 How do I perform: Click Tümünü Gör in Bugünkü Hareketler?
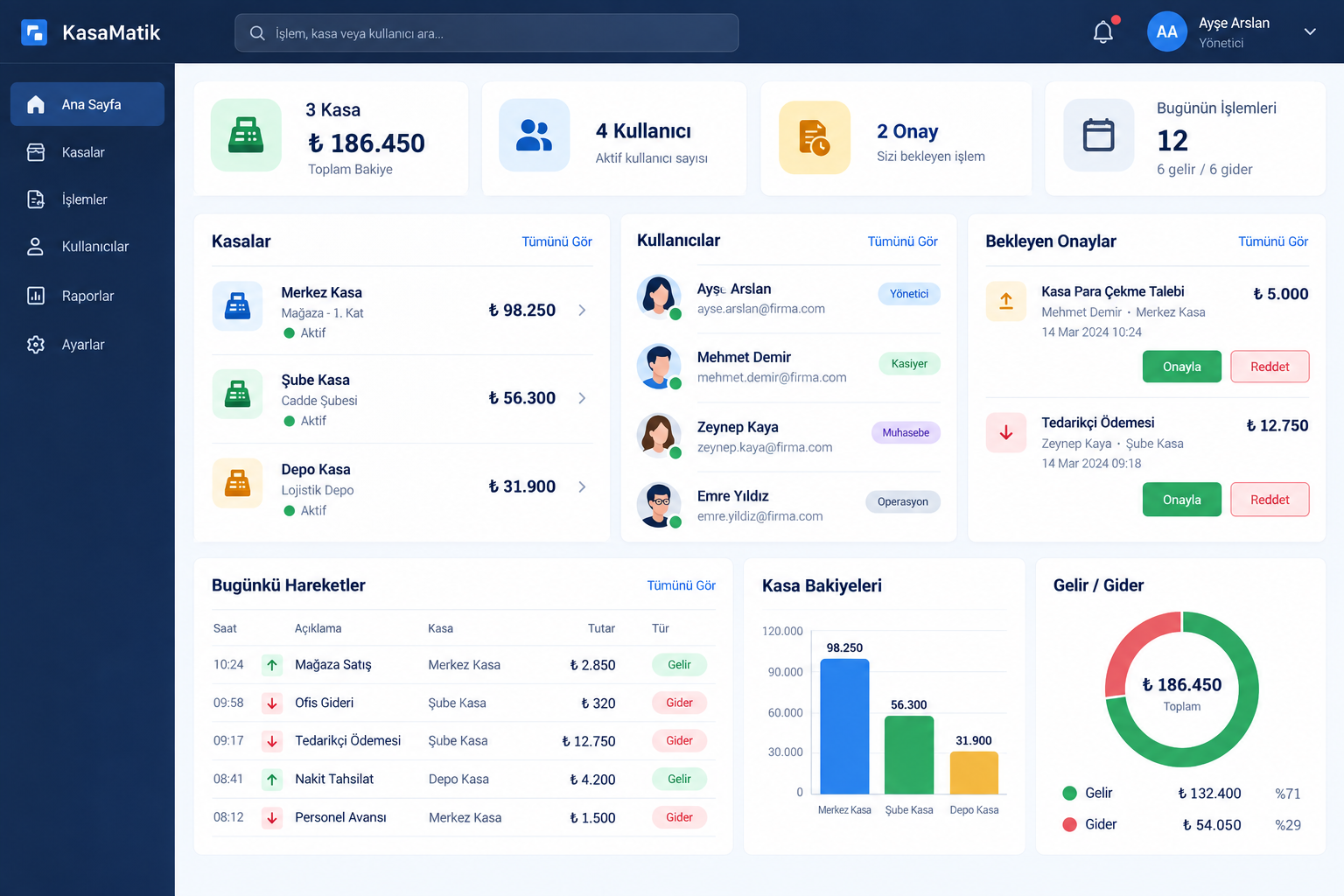682,585
